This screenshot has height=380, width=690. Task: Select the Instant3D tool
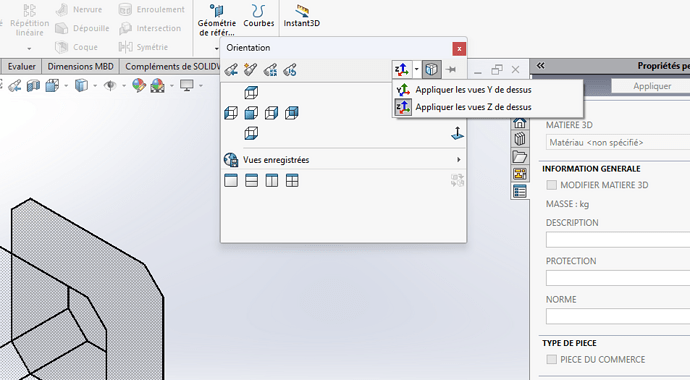(301, 17)
